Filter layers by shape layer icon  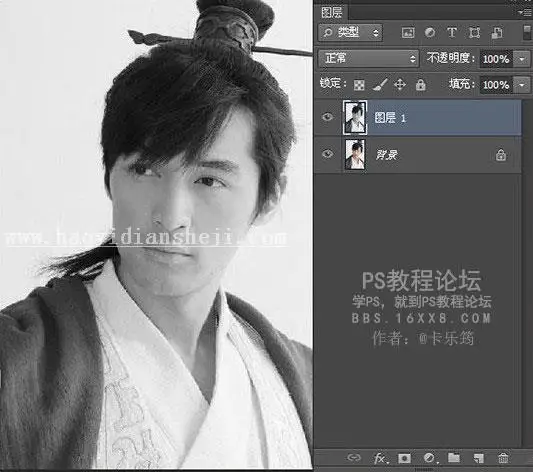click(475, 33)
